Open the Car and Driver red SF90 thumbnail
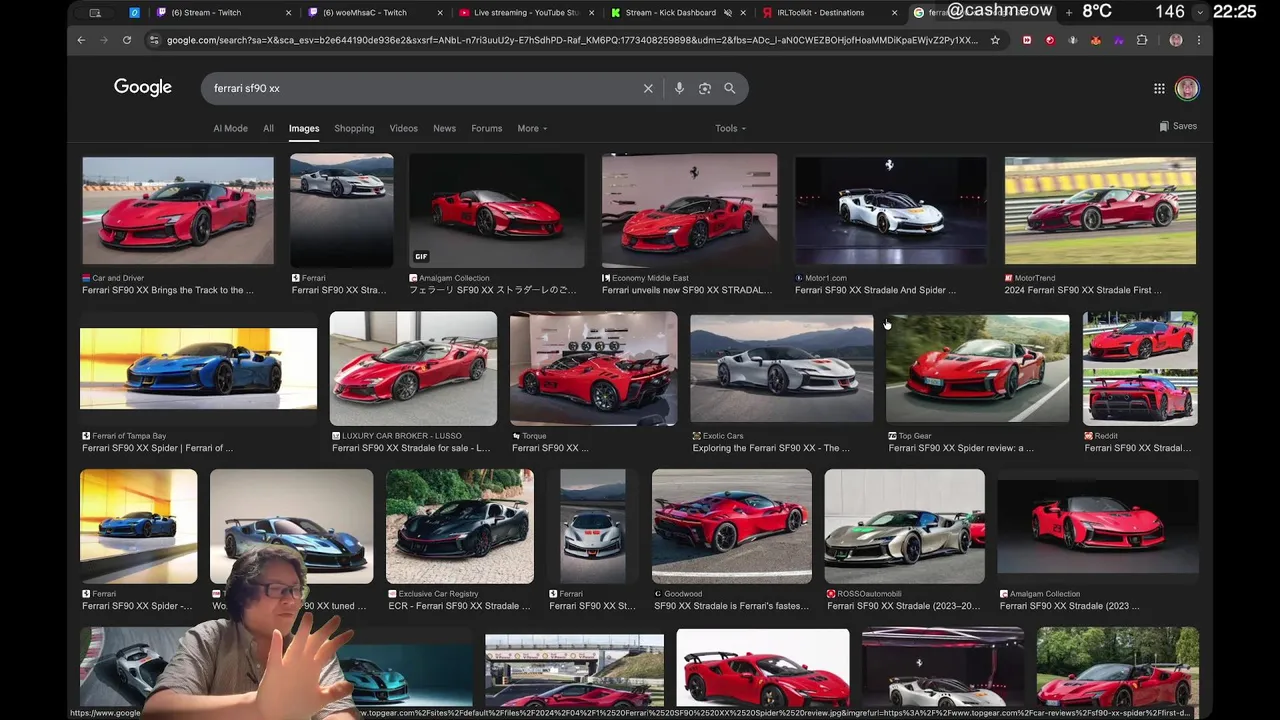The width and height of the screenshot is (1280, 720). point(178,210)
